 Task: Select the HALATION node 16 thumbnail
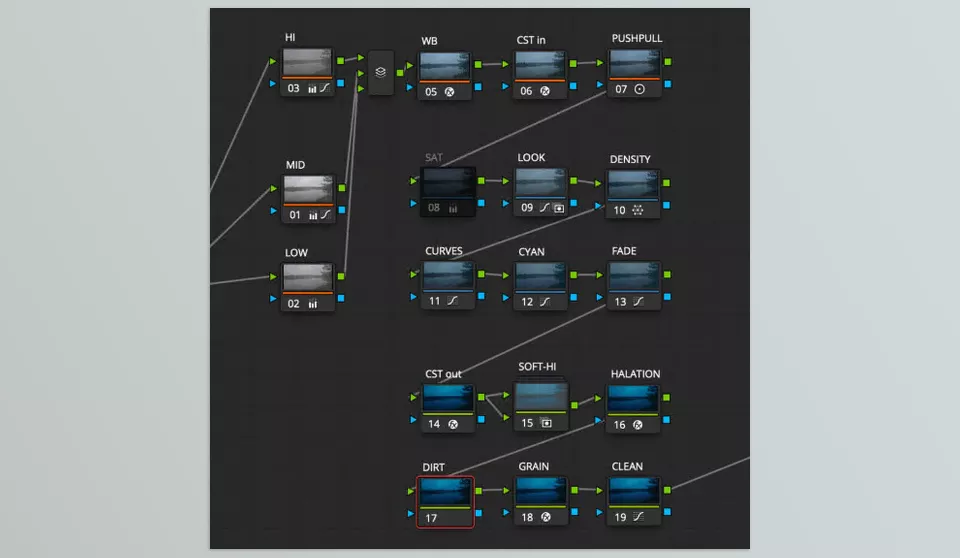pyautogui.click(x=634, y=399)
